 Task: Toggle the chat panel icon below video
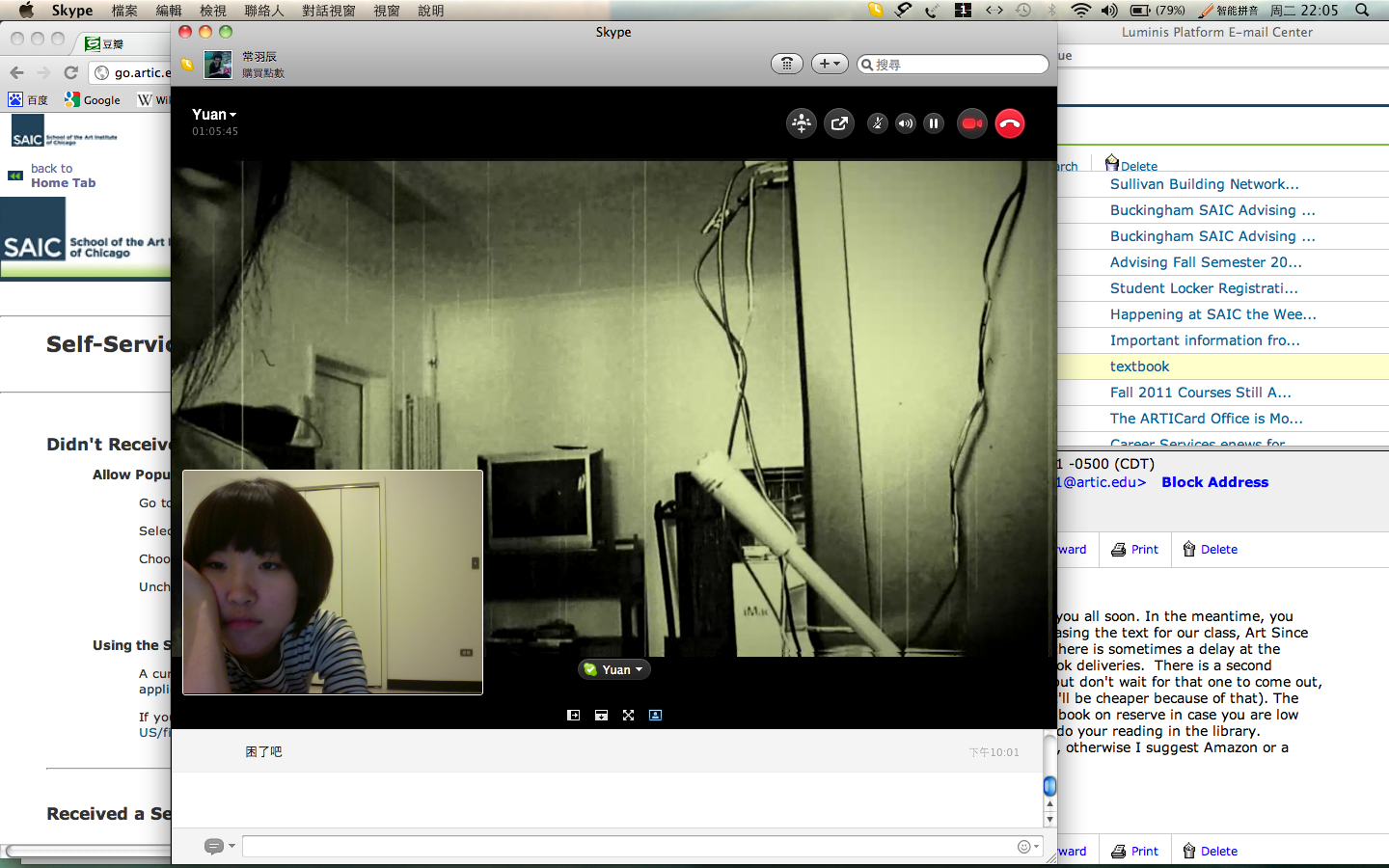pos(601,715)
